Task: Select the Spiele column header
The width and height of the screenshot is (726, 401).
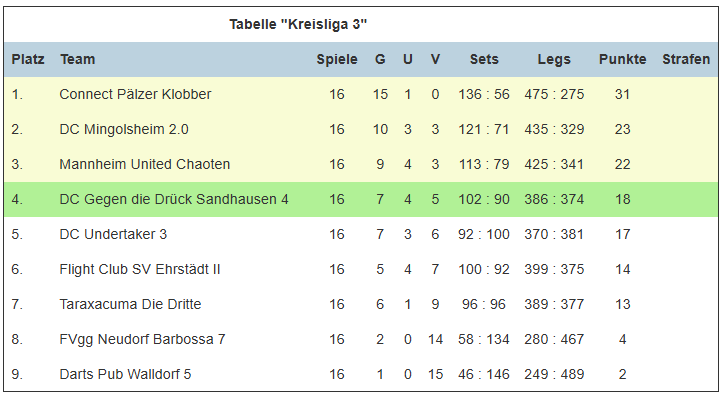Action: [x=337, y=59]
